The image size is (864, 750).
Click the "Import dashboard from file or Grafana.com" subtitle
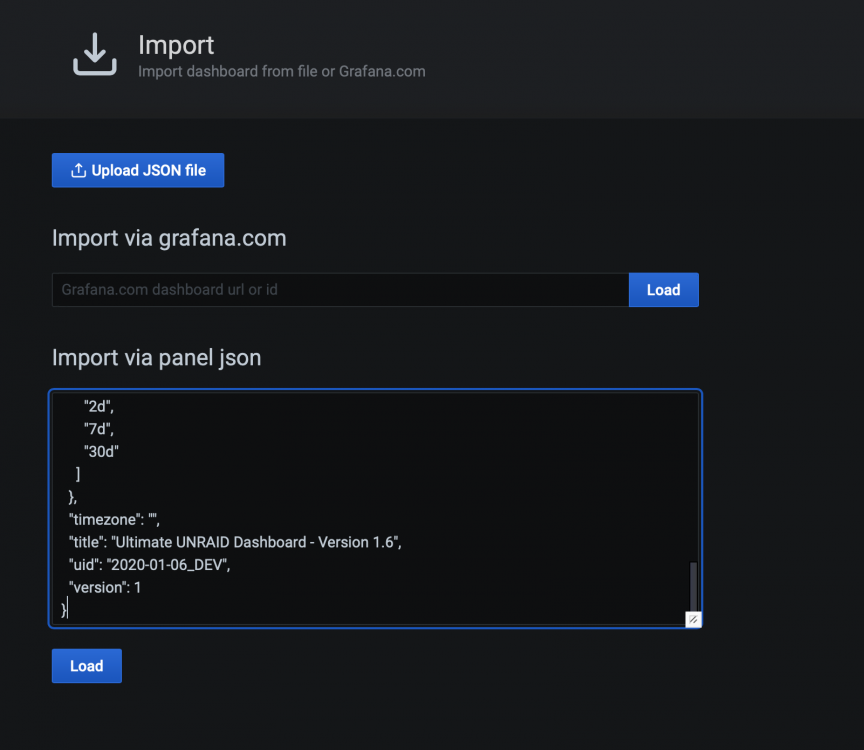[x=282, y=72]
